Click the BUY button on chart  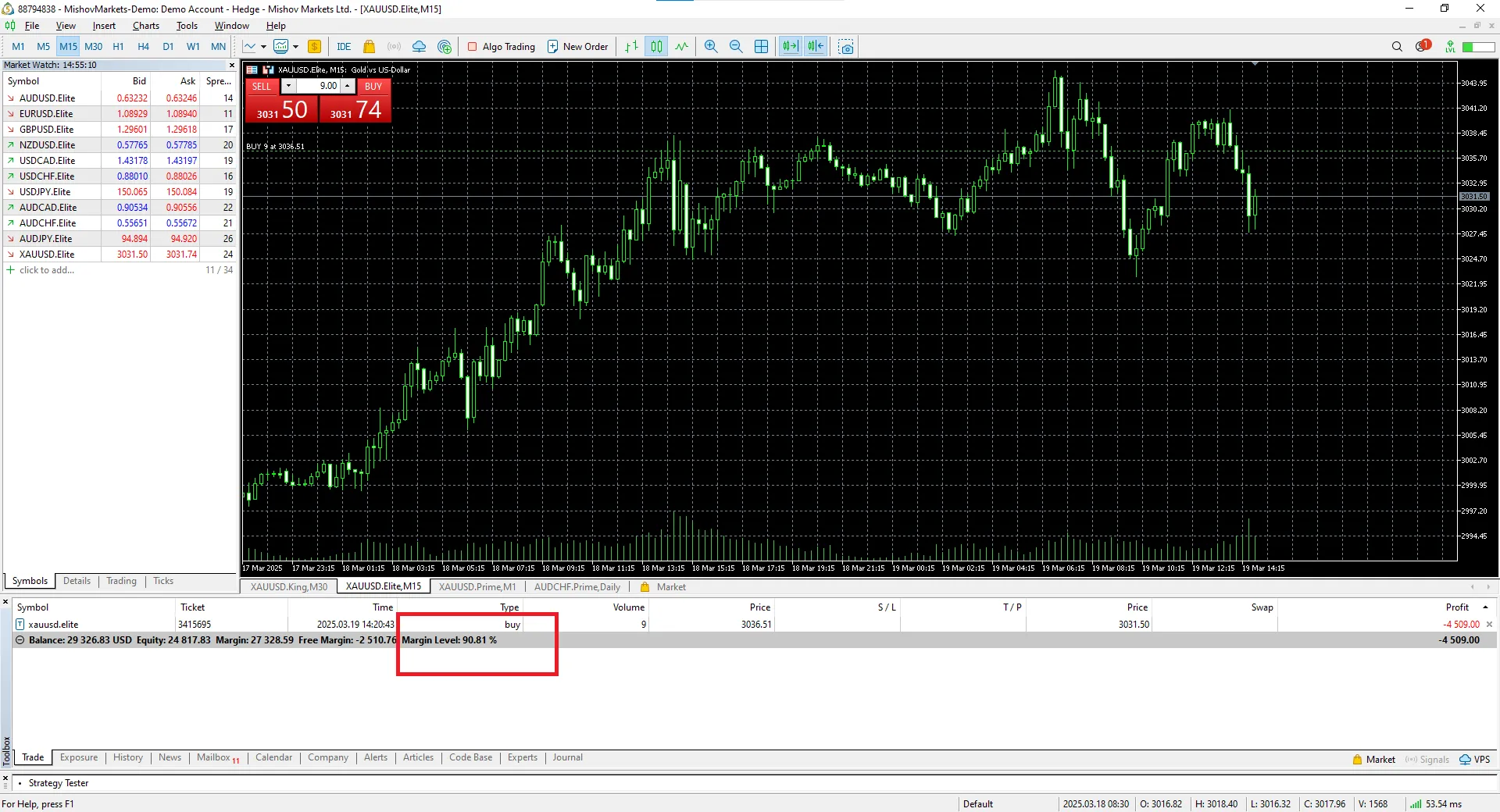click(x=373, y=87)
